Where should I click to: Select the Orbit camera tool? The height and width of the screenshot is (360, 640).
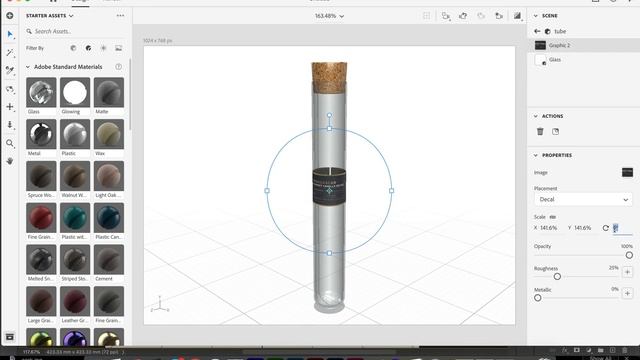tap(10, 89)
